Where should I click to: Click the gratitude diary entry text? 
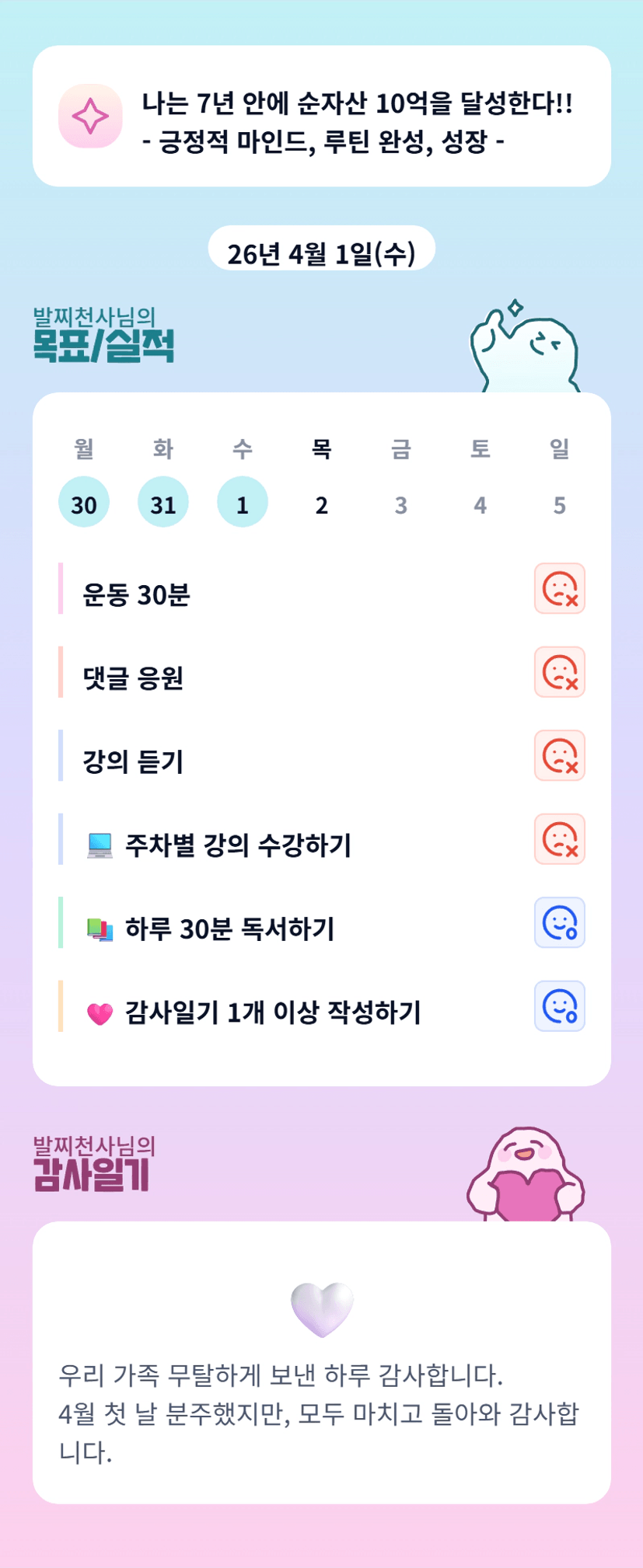coord(319,1413)
